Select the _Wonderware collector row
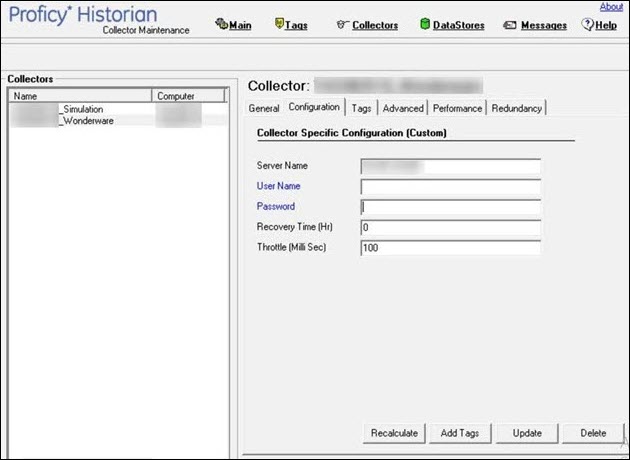 pyautogui.click(x=117, y=121)
